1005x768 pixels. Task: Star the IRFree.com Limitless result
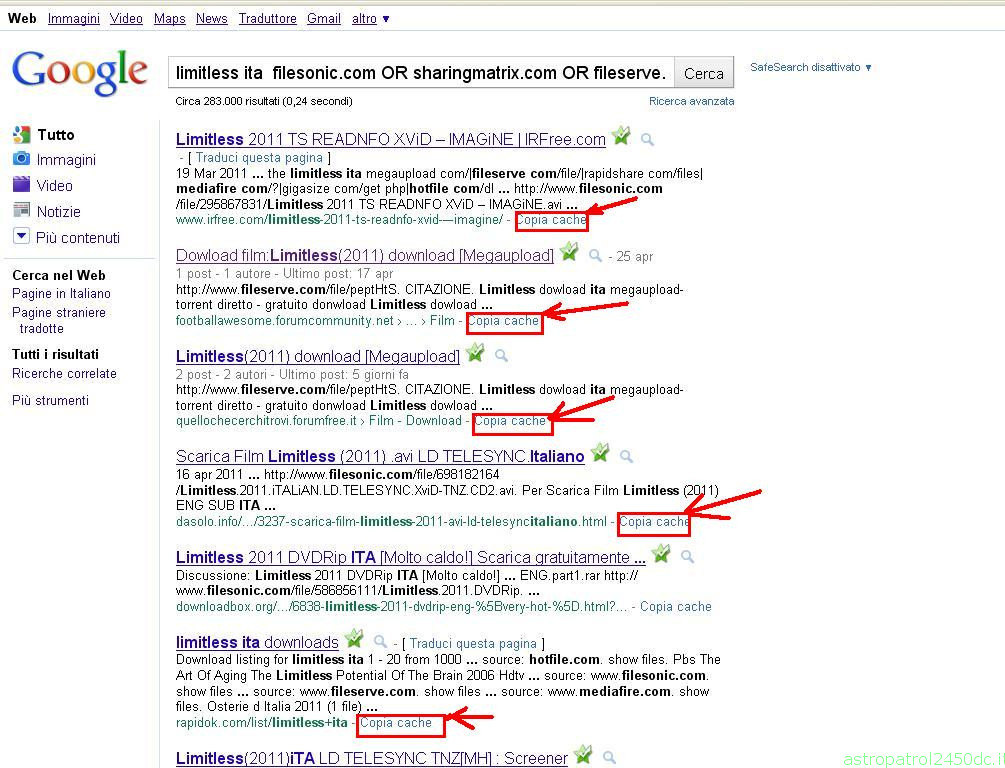pos(621,136)
